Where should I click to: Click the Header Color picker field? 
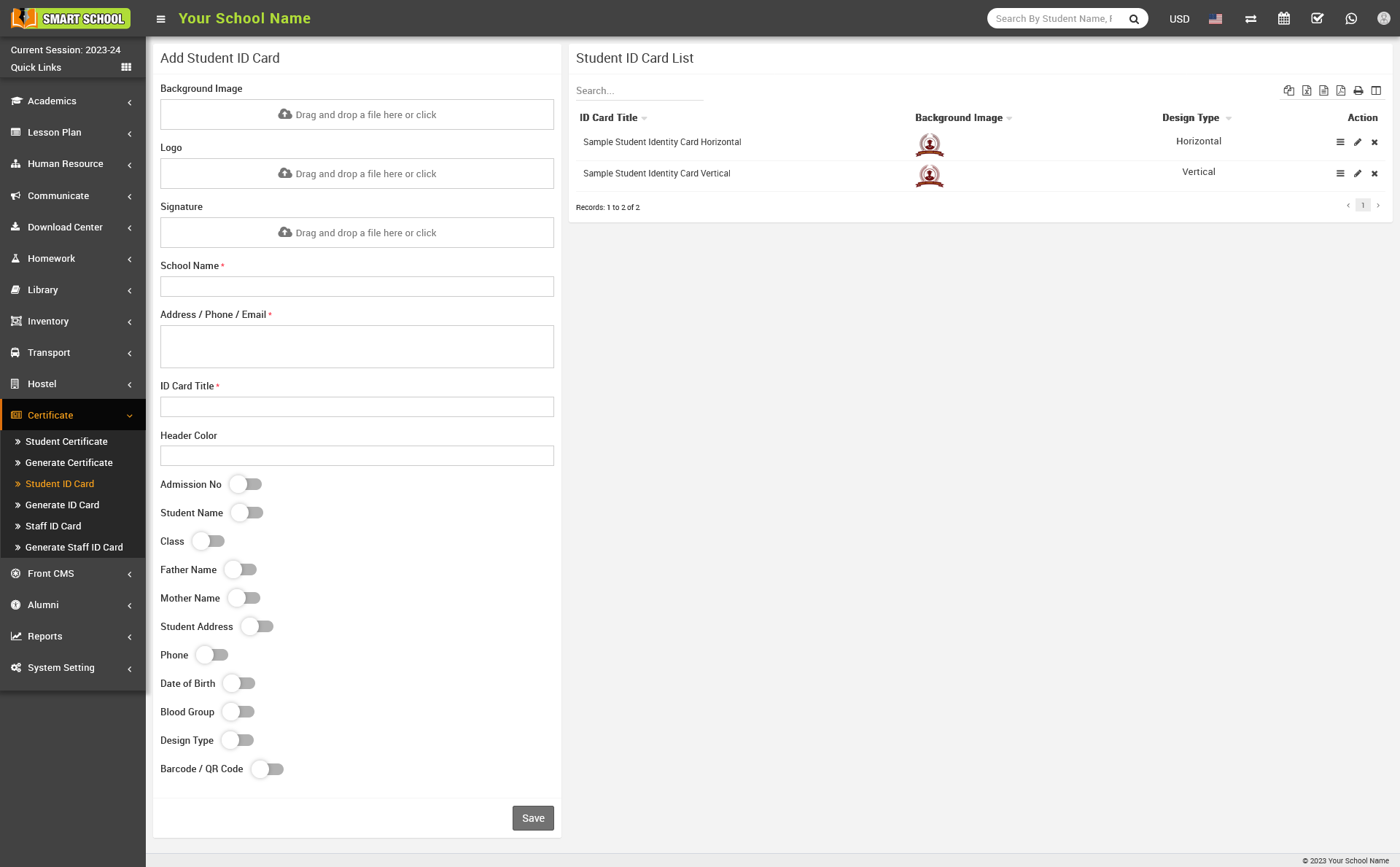pos(357,456)
